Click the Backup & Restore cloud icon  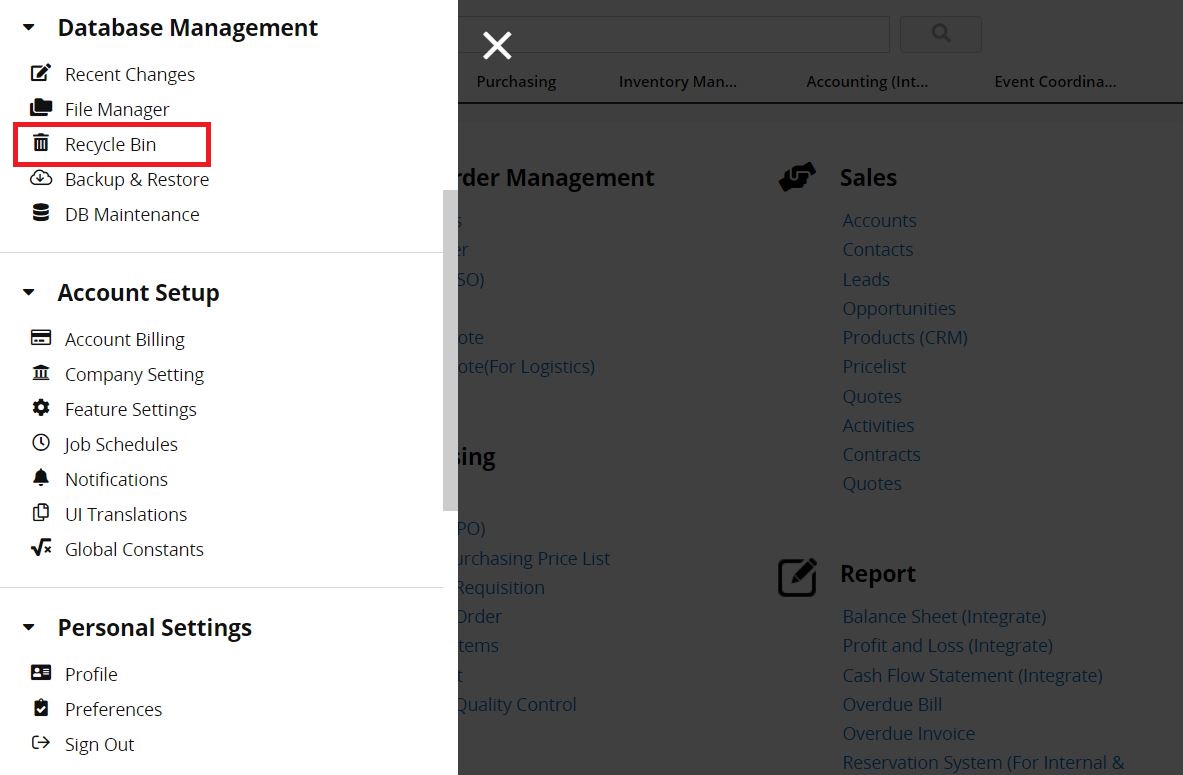tap(41, 178)
